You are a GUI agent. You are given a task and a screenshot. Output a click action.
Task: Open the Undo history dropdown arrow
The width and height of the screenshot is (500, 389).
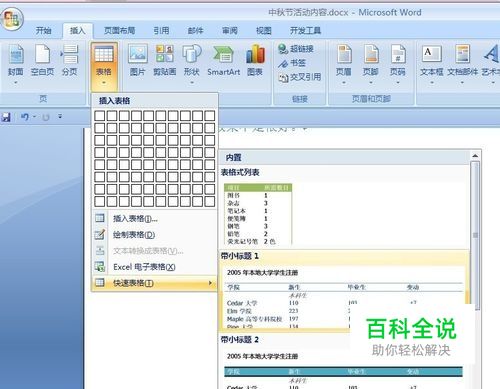[34, 117]
